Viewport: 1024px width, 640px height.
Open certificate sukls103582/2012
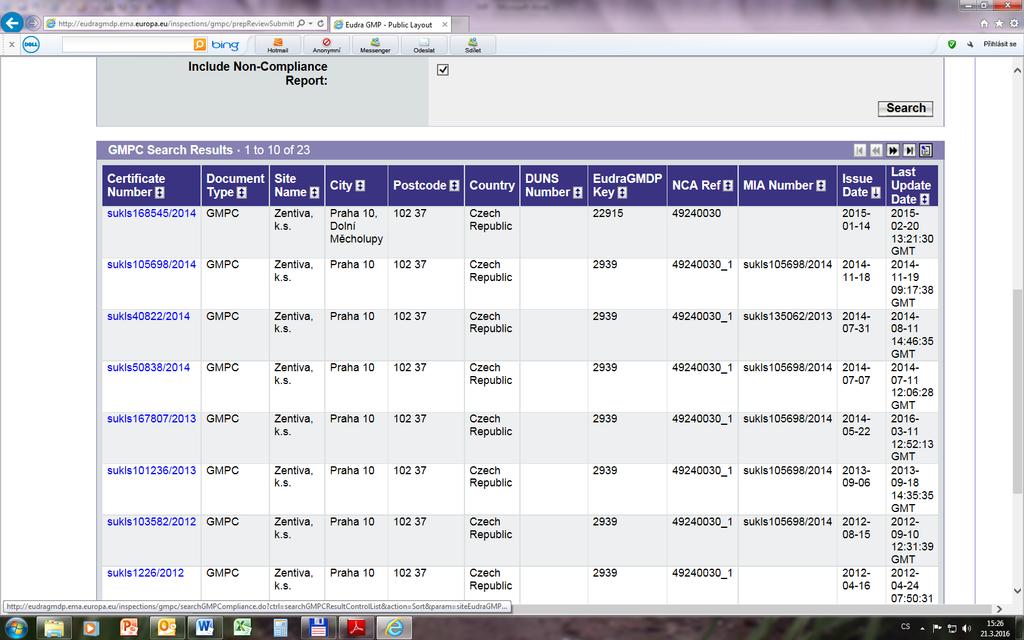(x=152, y=522)
